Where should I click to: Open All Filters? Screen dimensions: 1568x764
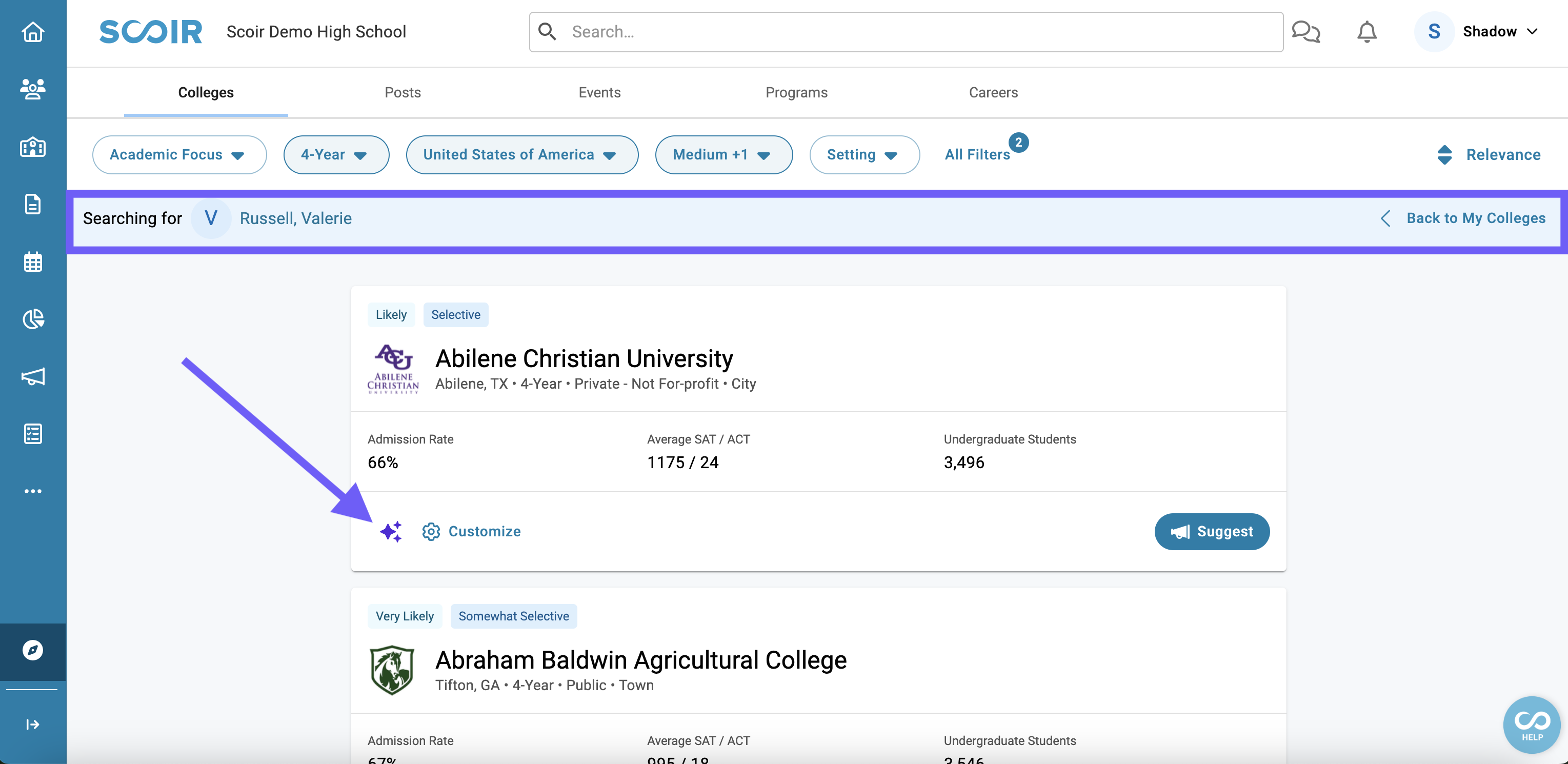[977, 155]
